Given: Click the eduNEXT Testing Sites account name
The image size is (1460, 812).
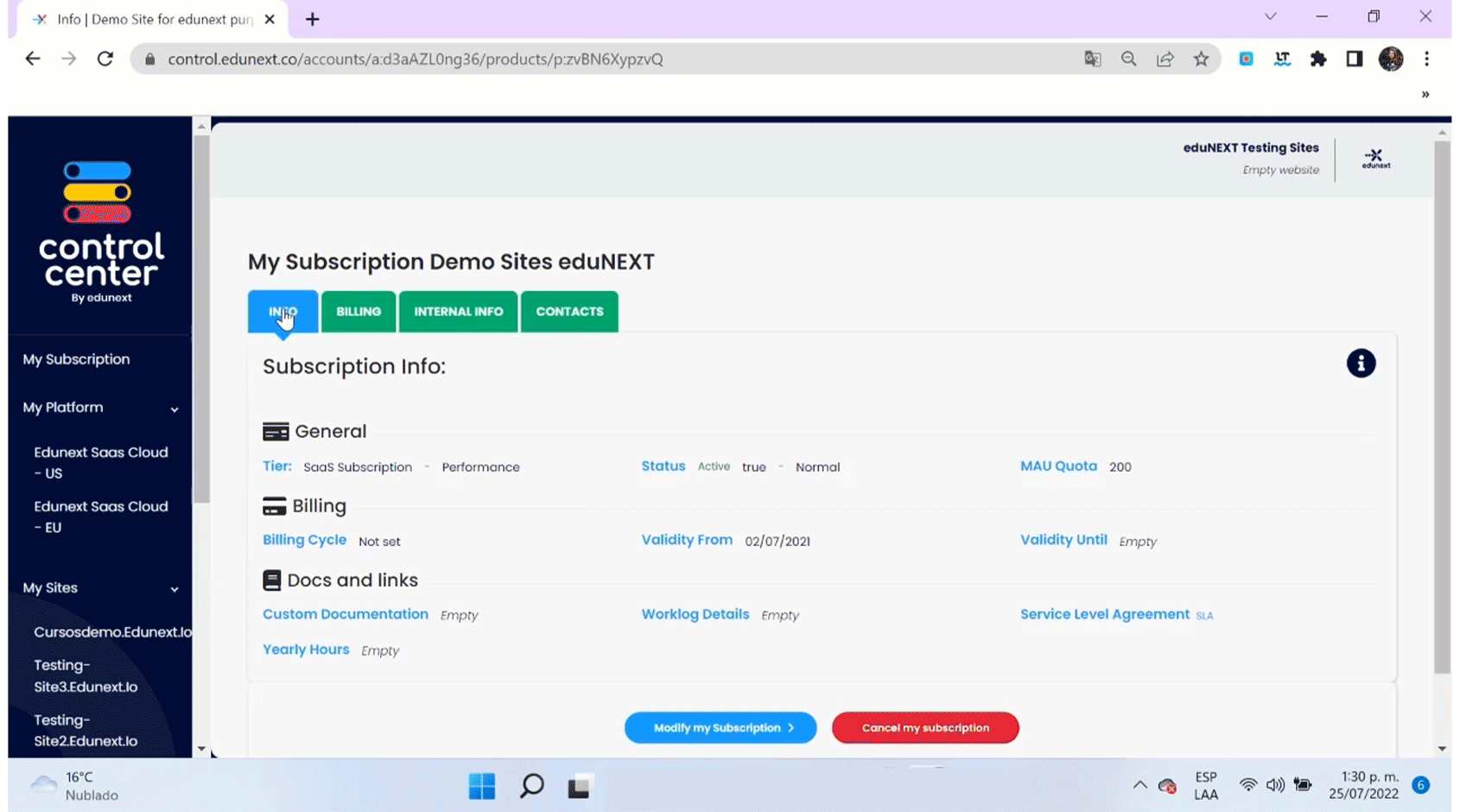Looking at the screenshot, I should (x=1251, y=148).
